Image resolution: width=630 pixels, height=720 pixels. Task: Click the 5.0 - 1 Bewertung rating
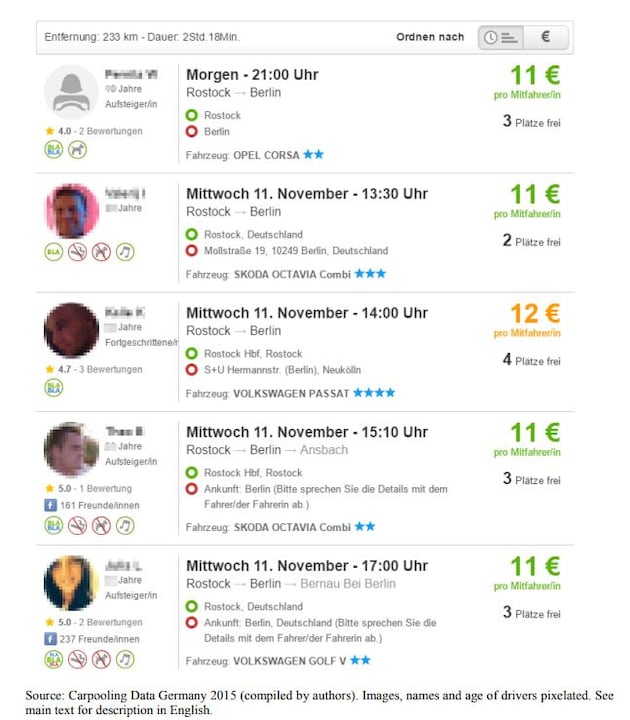point(89,488)
